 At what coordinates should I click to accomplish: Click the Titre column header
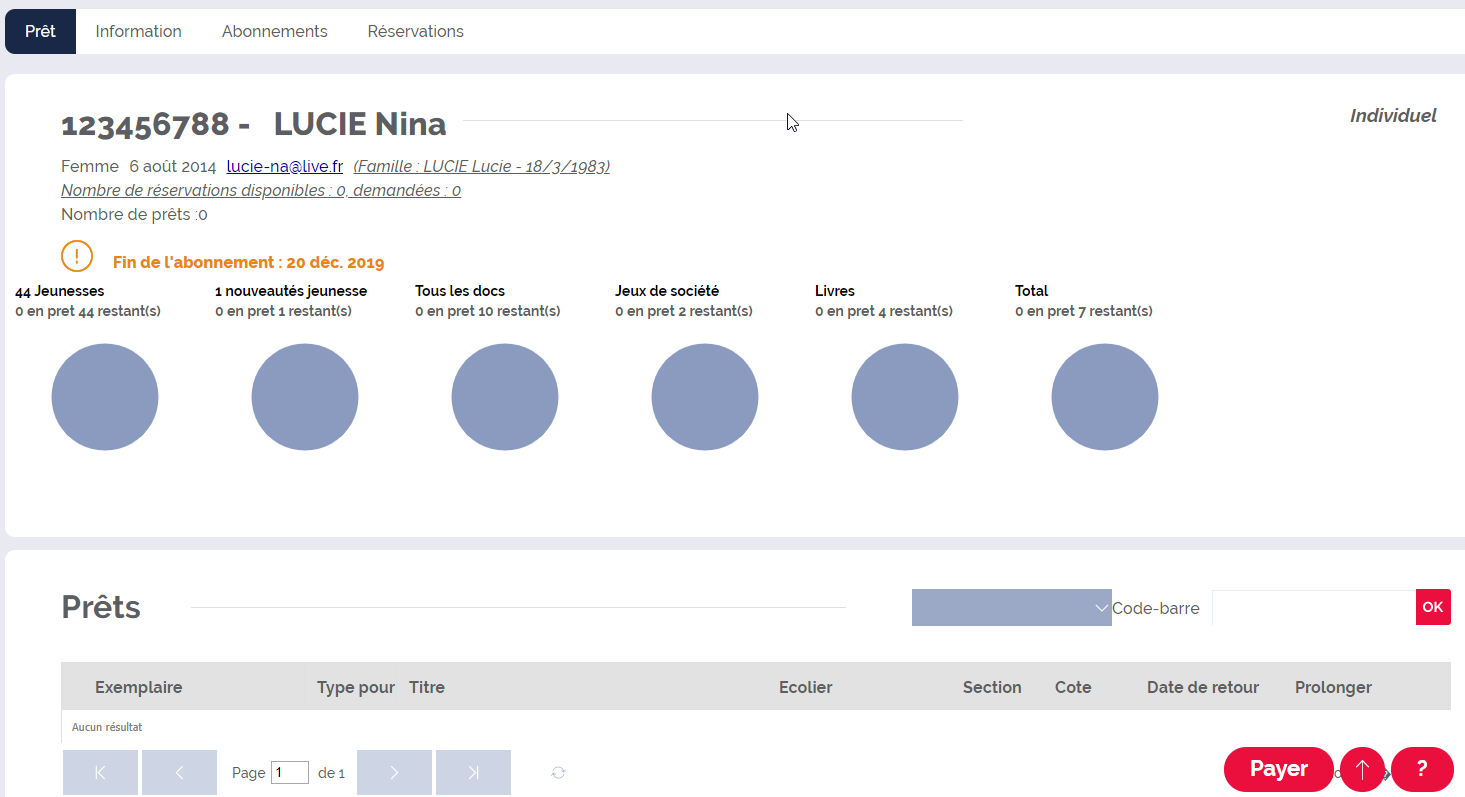click(x=427, y=687)
